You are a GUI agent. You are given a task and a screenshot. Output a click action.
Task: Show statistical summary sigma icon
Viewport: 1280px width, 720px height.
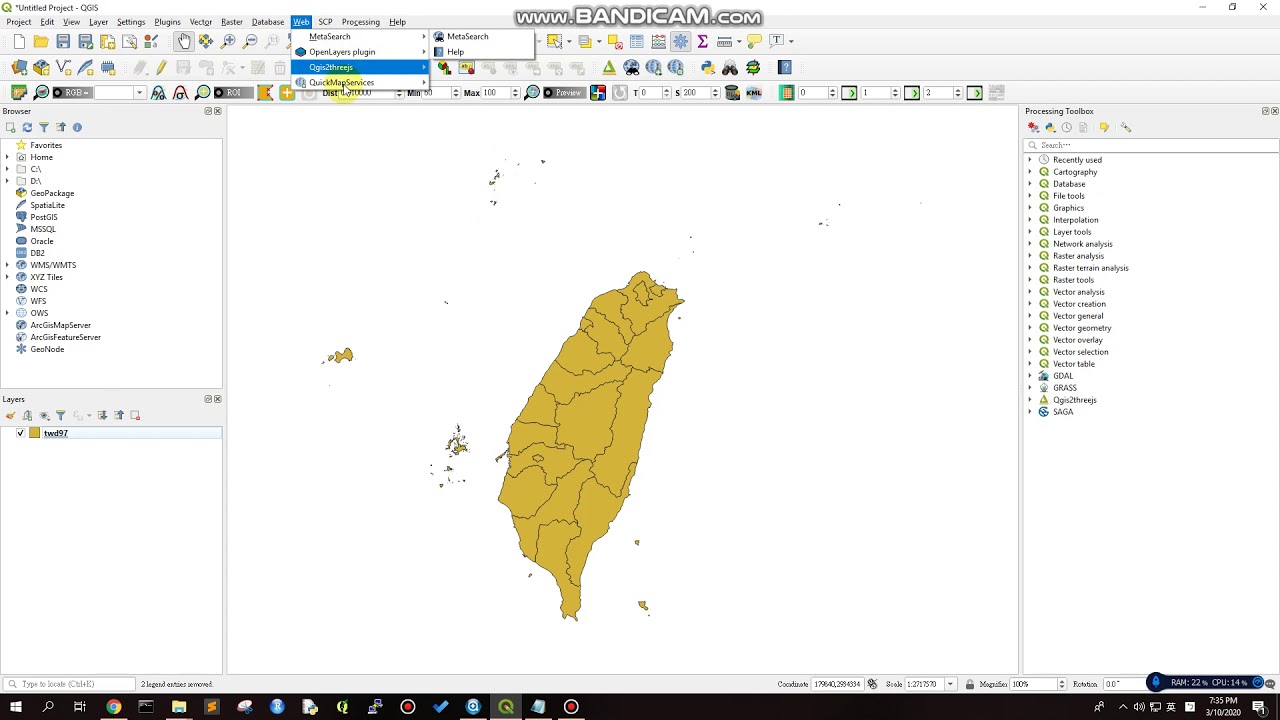[x=702, y=41]
